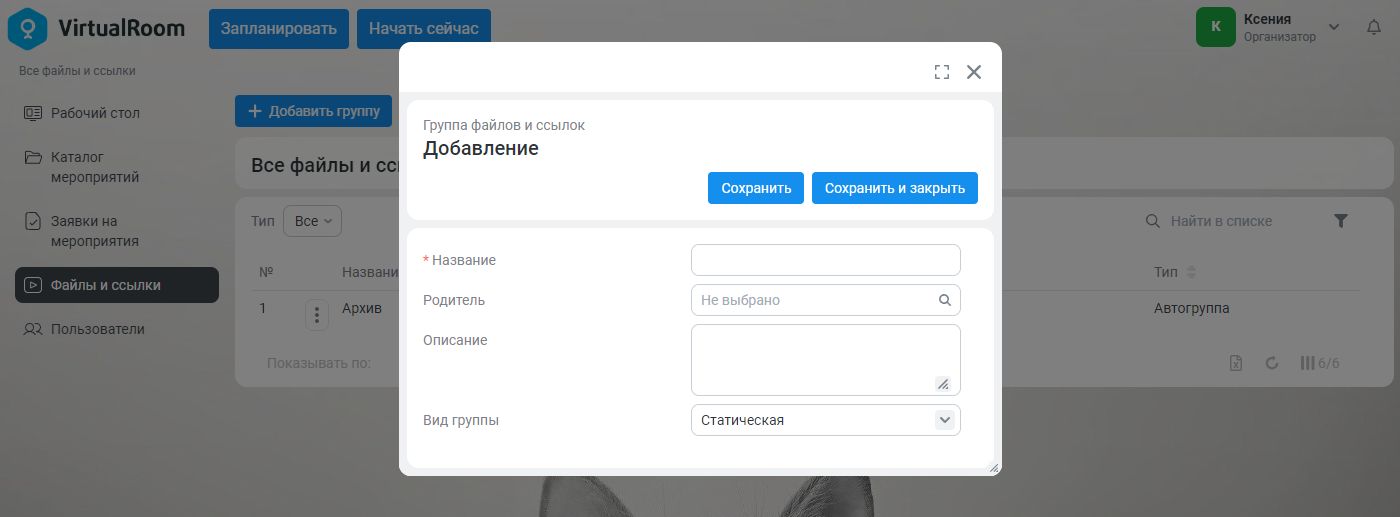Click the Сохранить button
Screen dimensions: 1400x517
click(756, 188)
